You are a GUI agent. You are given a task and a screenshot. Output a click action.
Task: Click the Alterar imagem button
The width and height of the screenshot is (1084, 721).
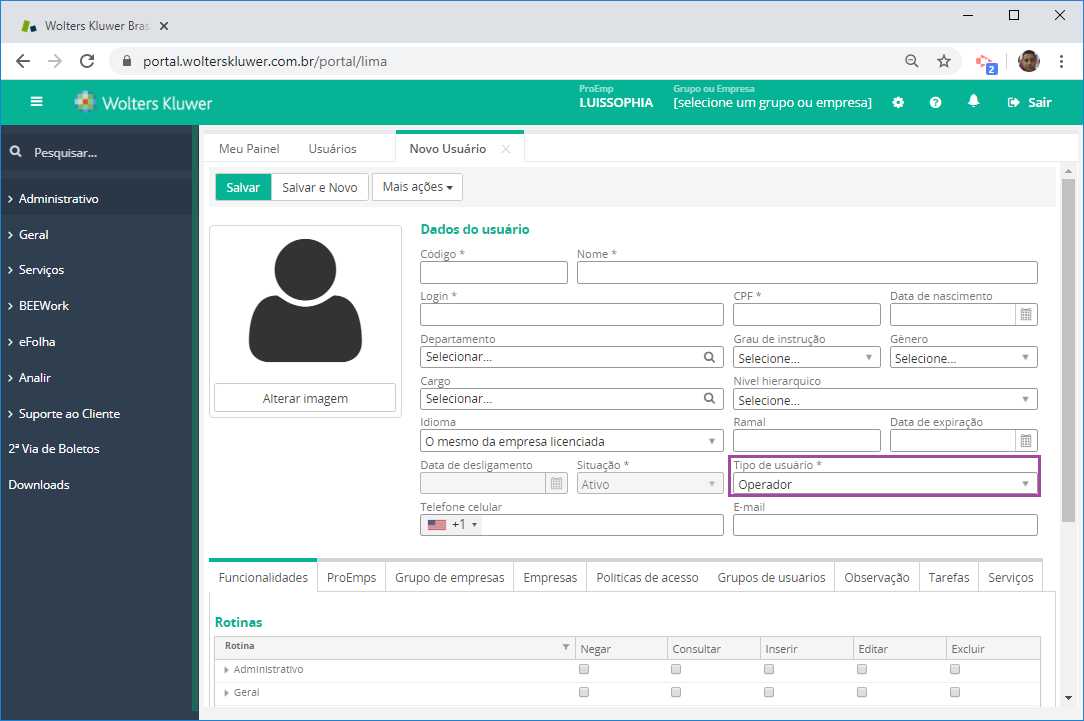click(x=305, y=399)
